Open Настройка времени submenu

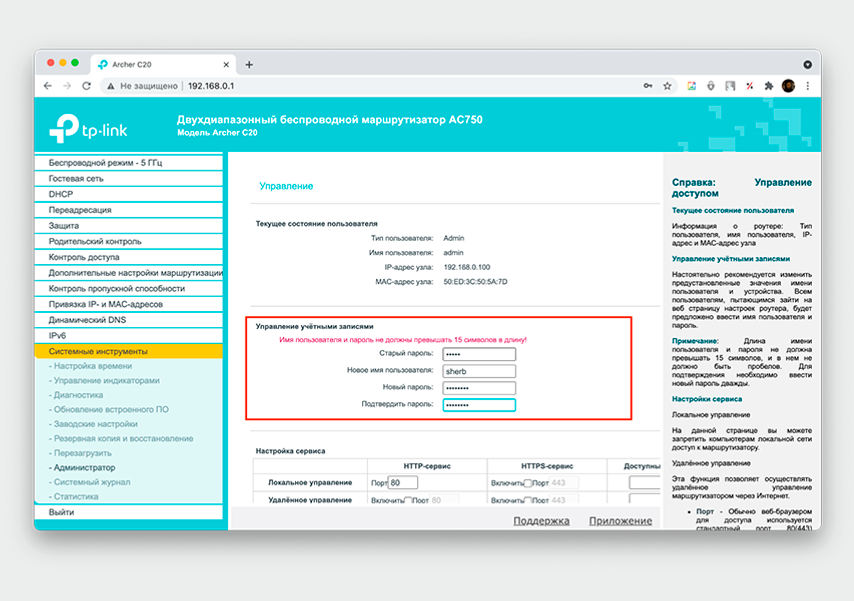pos(93,366)
